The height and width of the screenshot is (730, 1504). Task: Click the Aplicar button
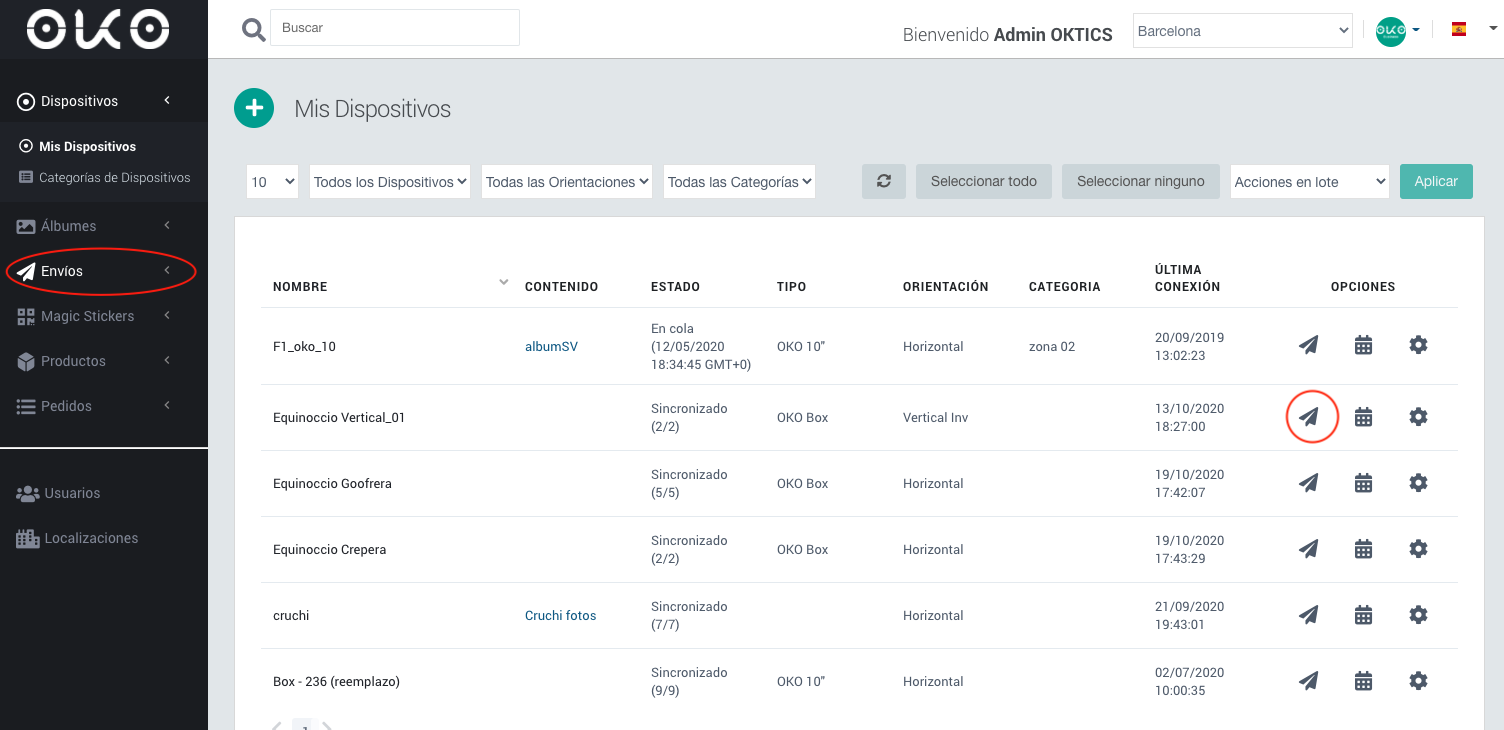click(1436, 181)
